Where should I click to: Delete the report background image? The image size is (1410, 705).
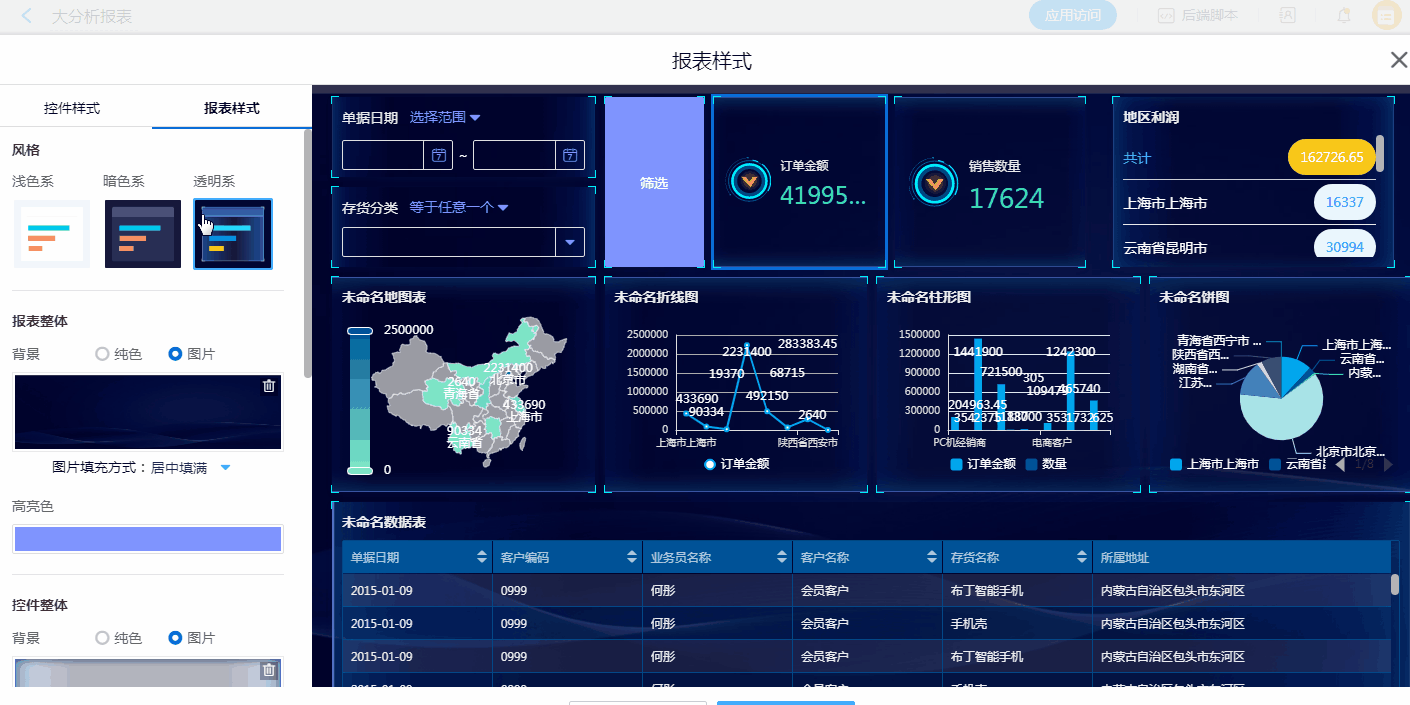(268, 386)
